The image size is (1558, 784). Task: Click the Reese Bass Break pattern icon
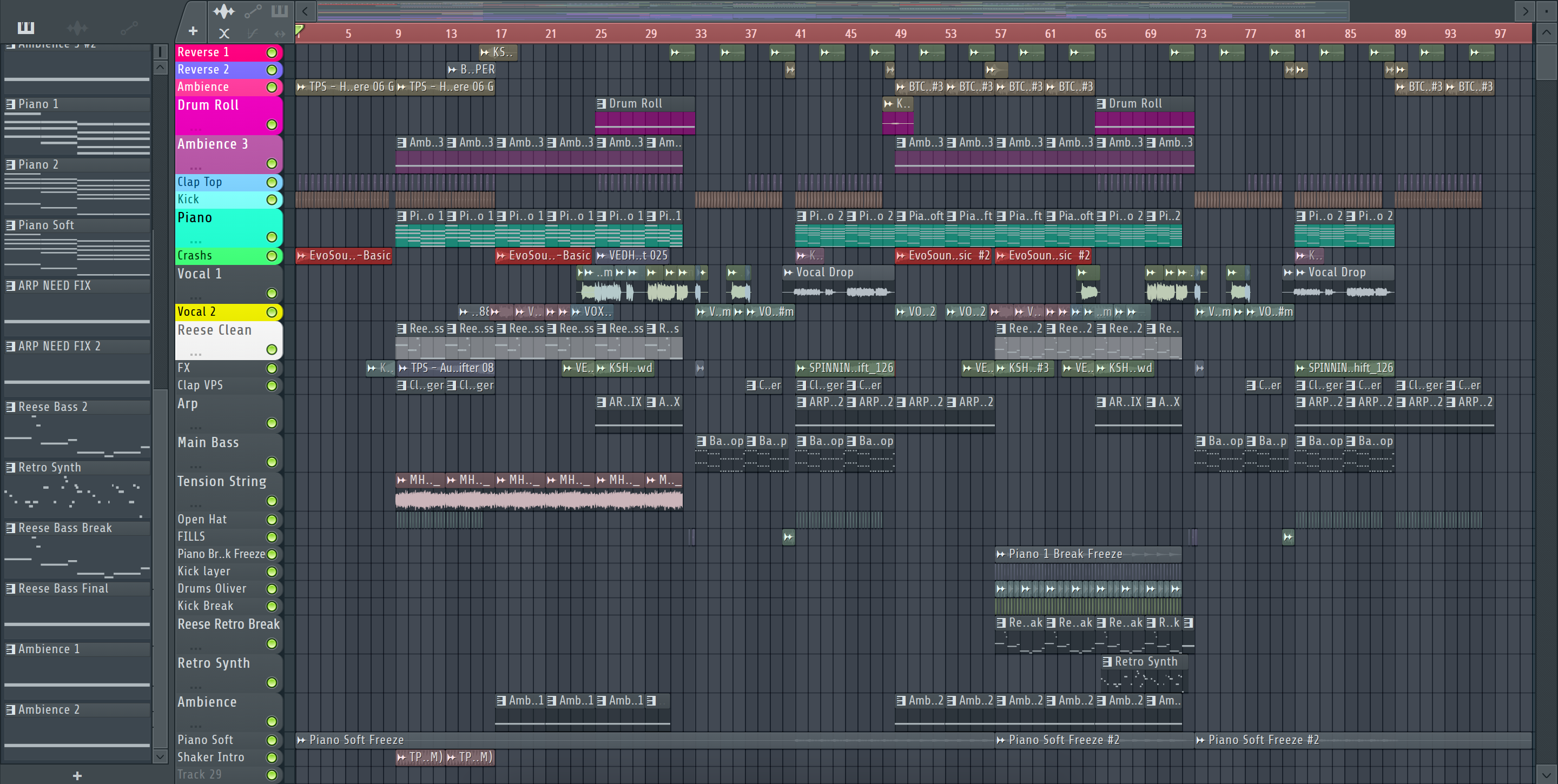(10, 528)
